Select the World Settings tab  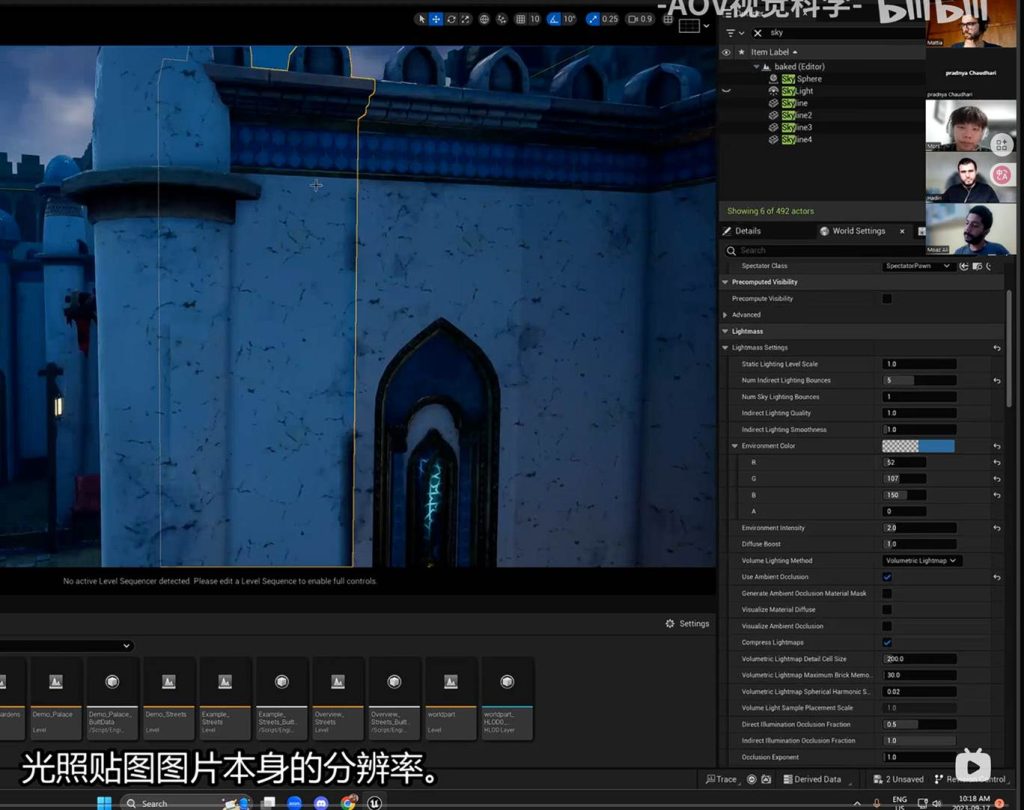point(857,231)
